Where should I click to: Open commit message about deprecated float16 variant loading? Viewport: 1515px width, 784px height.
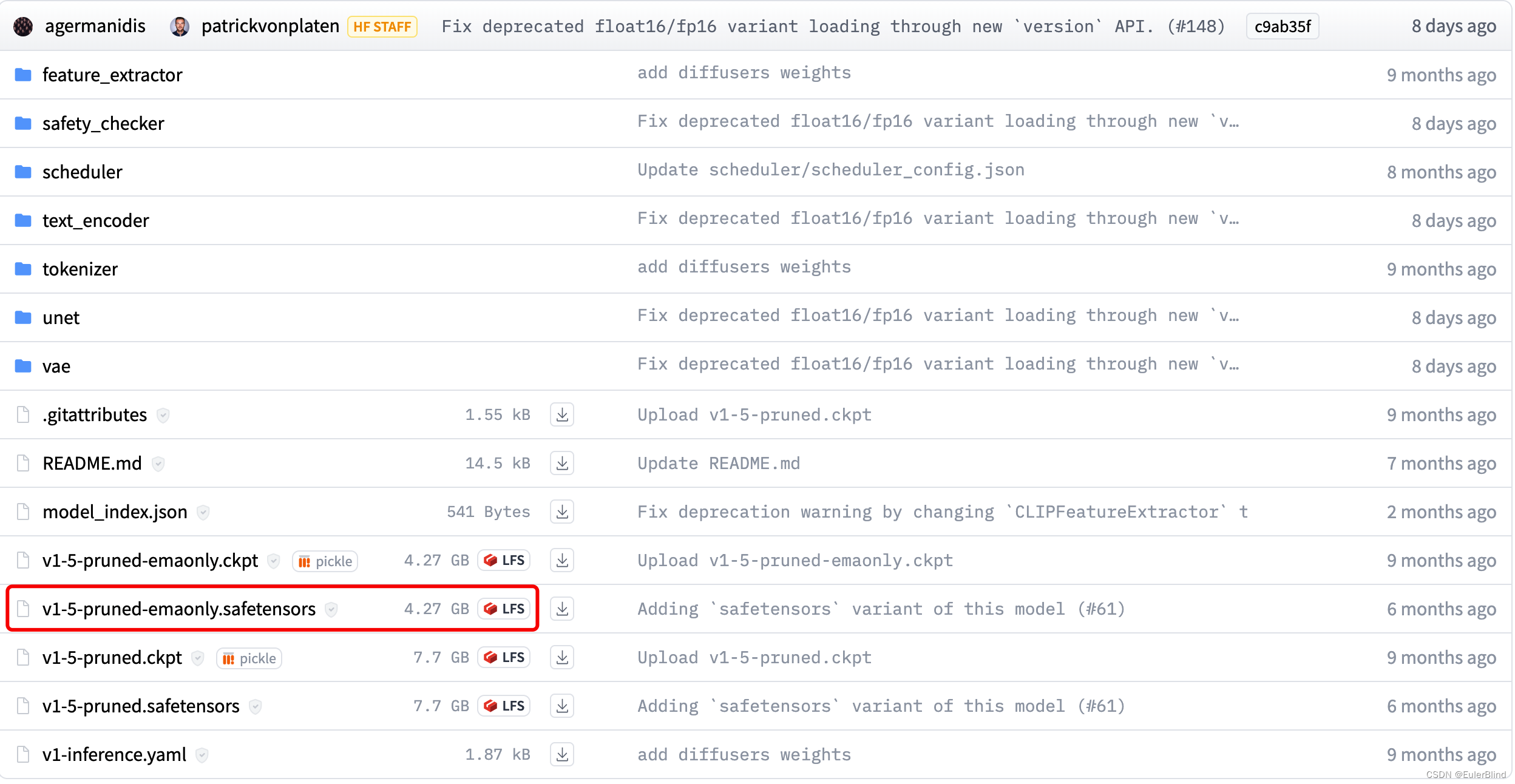click(x=833, y=26)
